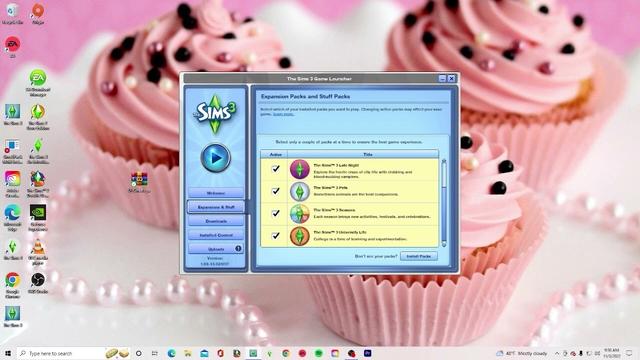Open the Welcome tab in launcher

pyautogui.click(x=216, y=193)
